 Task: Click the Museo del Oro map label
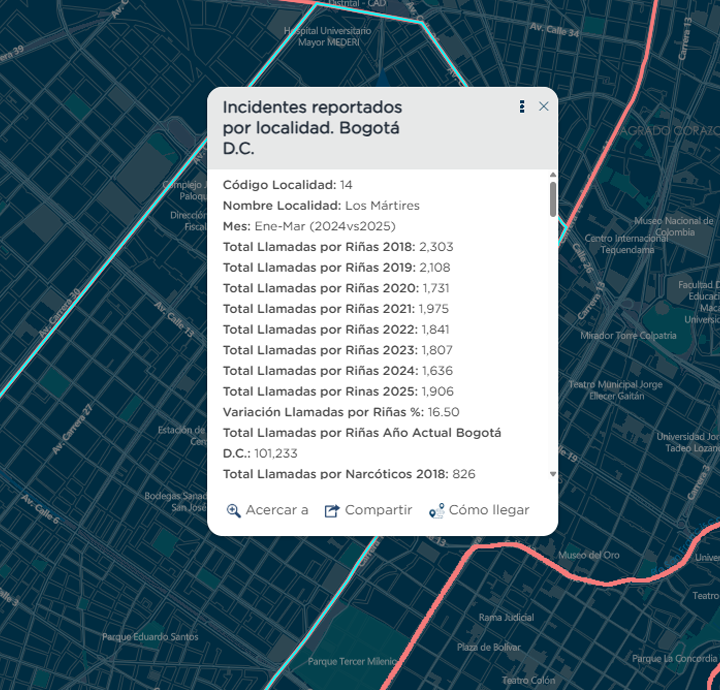click(589, 555)
